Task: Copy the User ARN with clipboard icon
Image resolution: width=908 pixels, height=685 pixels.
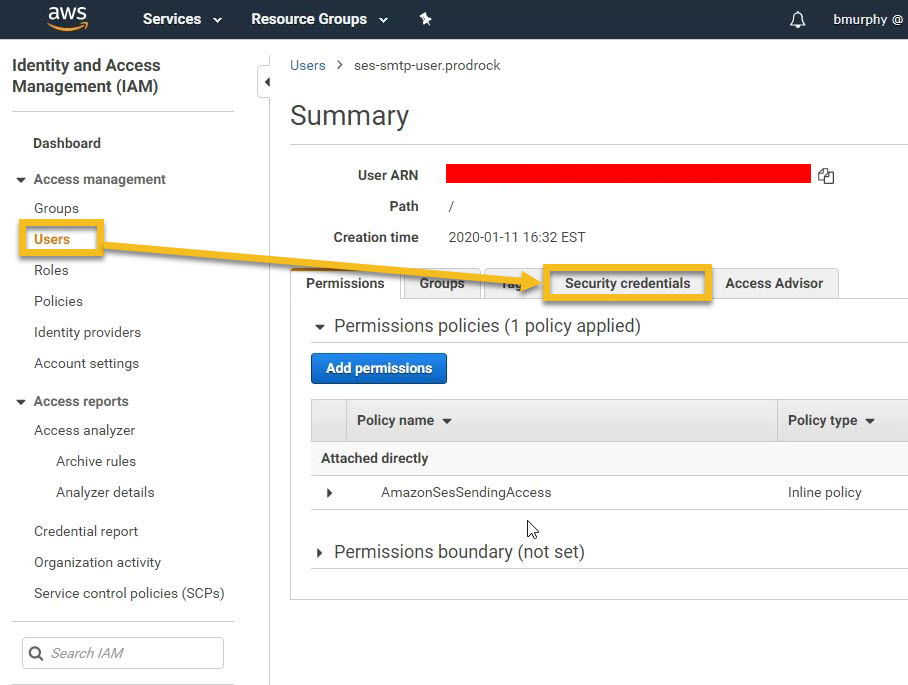Action: click(x=826, y=175)
